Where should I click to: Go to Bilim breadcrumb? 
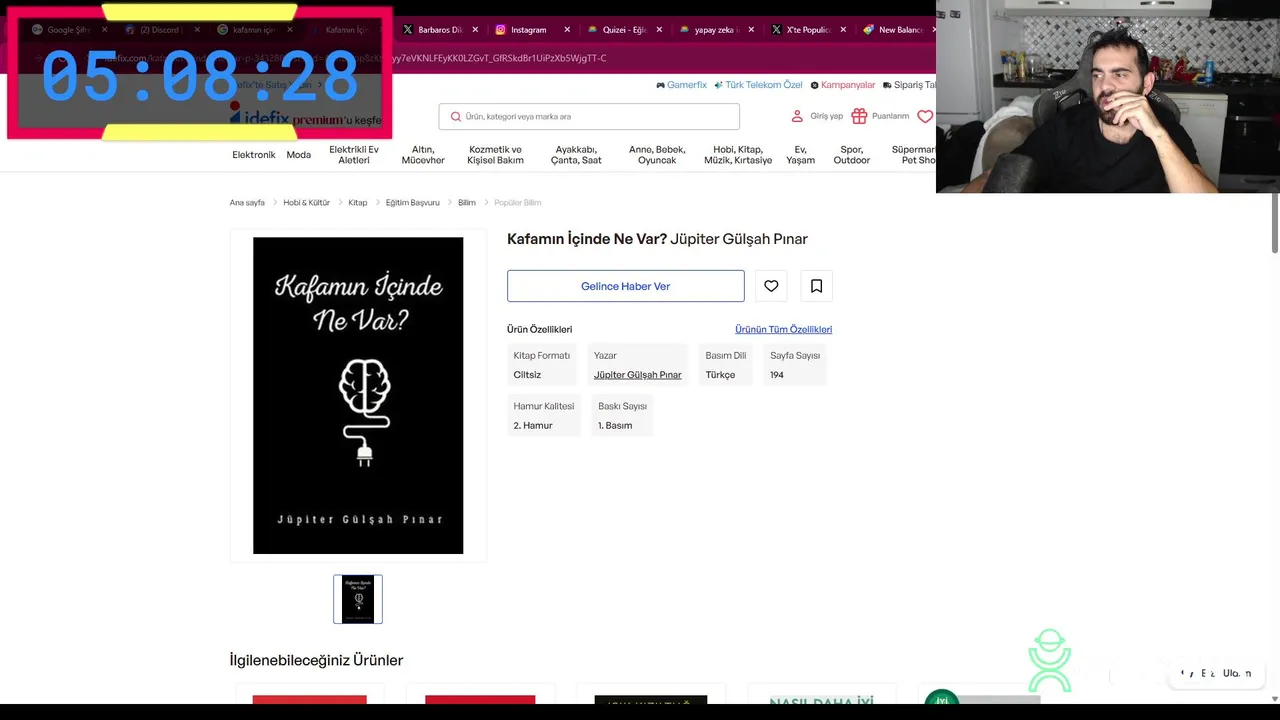coord(467,202)
